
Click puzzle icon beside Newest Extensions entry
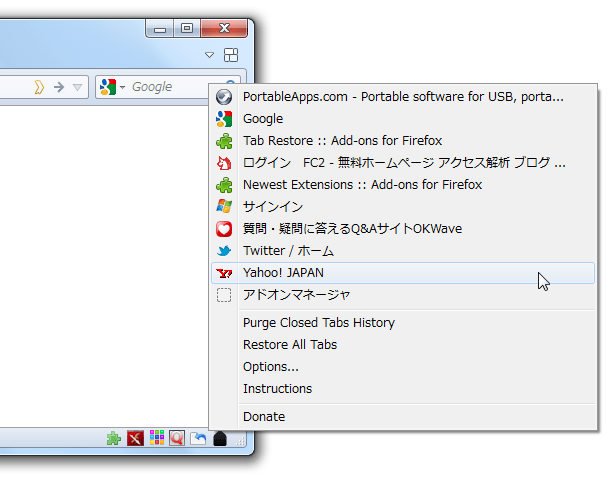point(224,185)
